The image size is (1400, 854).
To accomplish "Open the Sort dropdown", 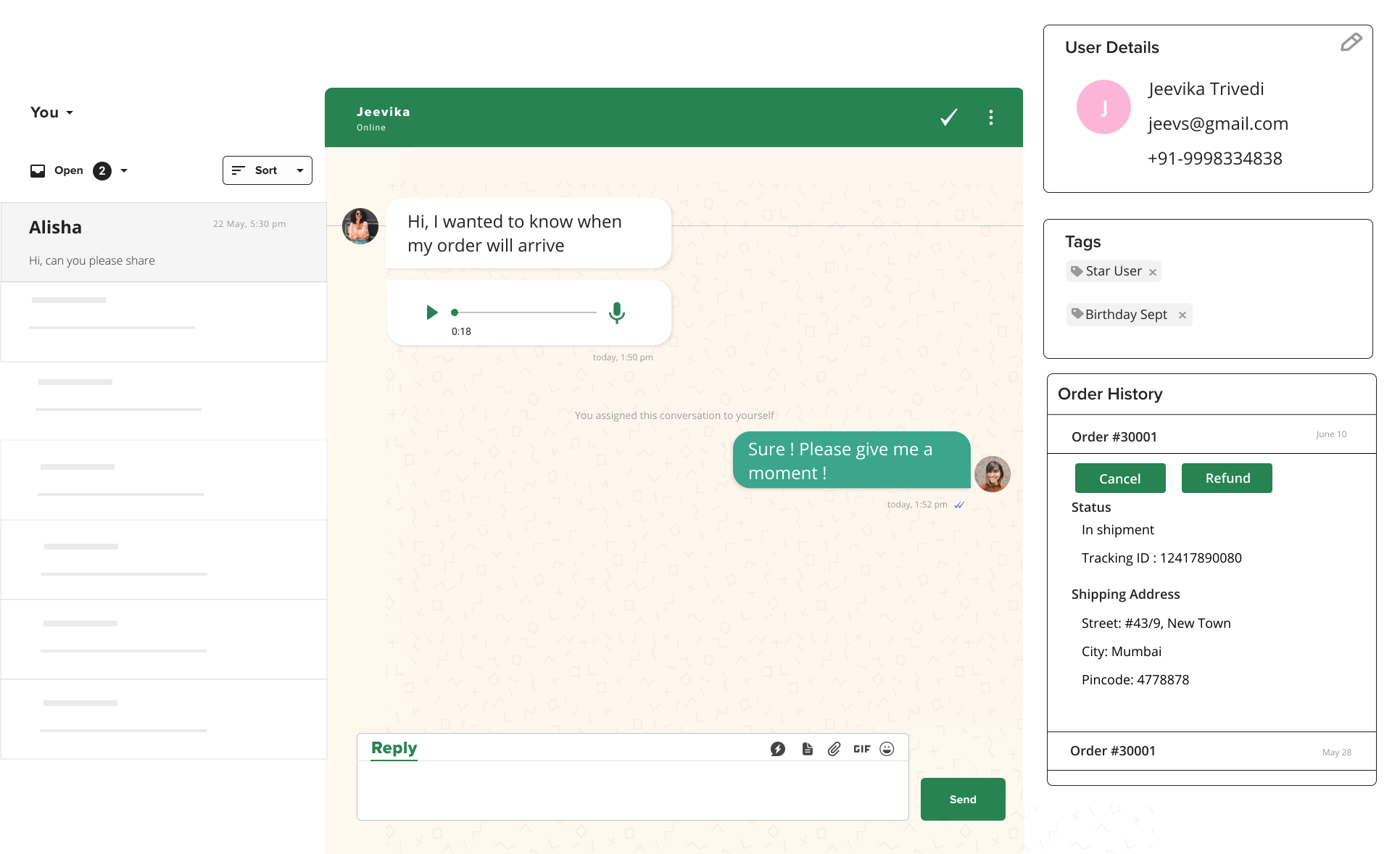I will tap(267, 170).
